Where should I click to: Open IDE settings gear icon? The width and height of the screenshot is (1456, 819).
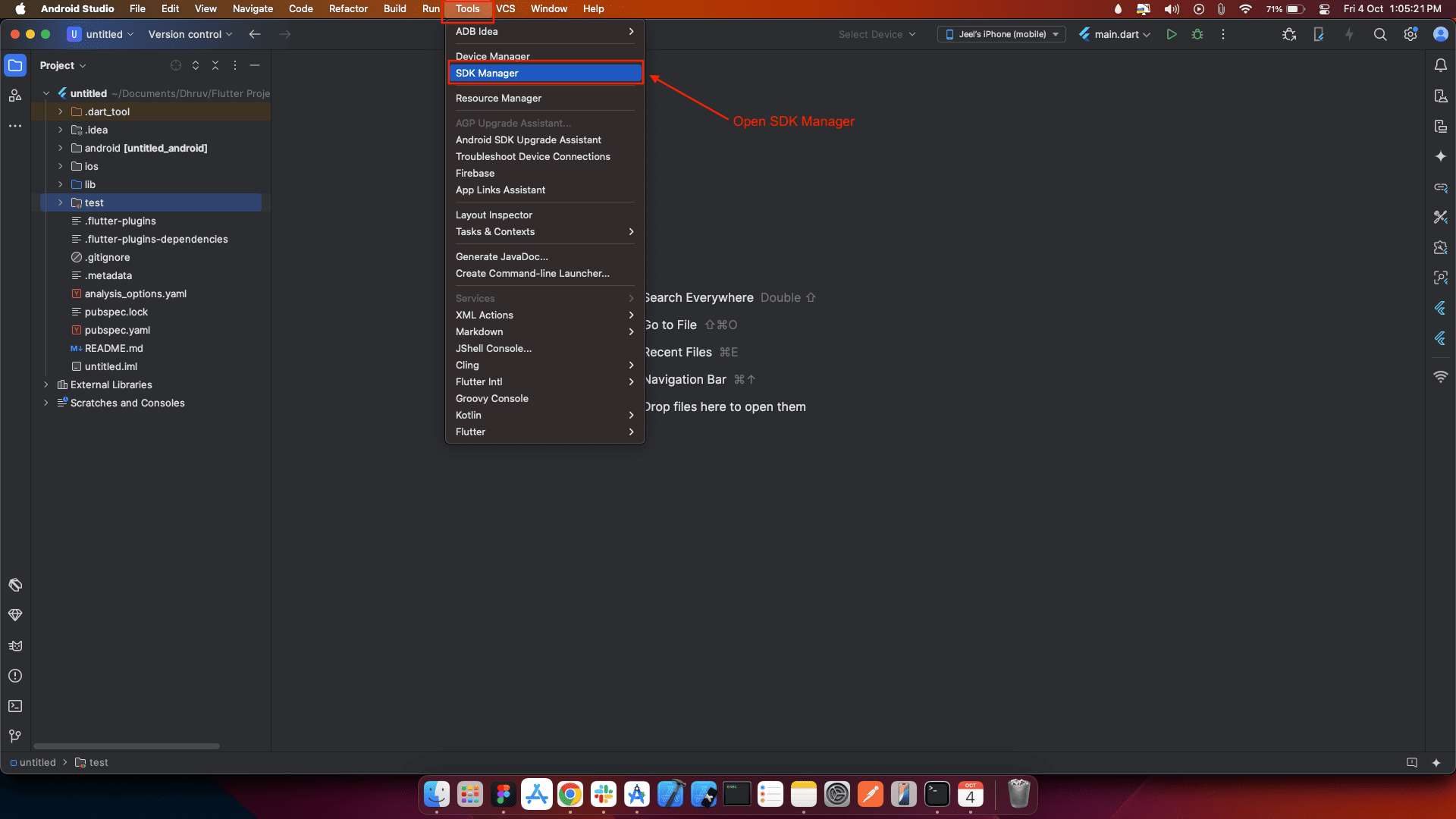coord(1410,34)
